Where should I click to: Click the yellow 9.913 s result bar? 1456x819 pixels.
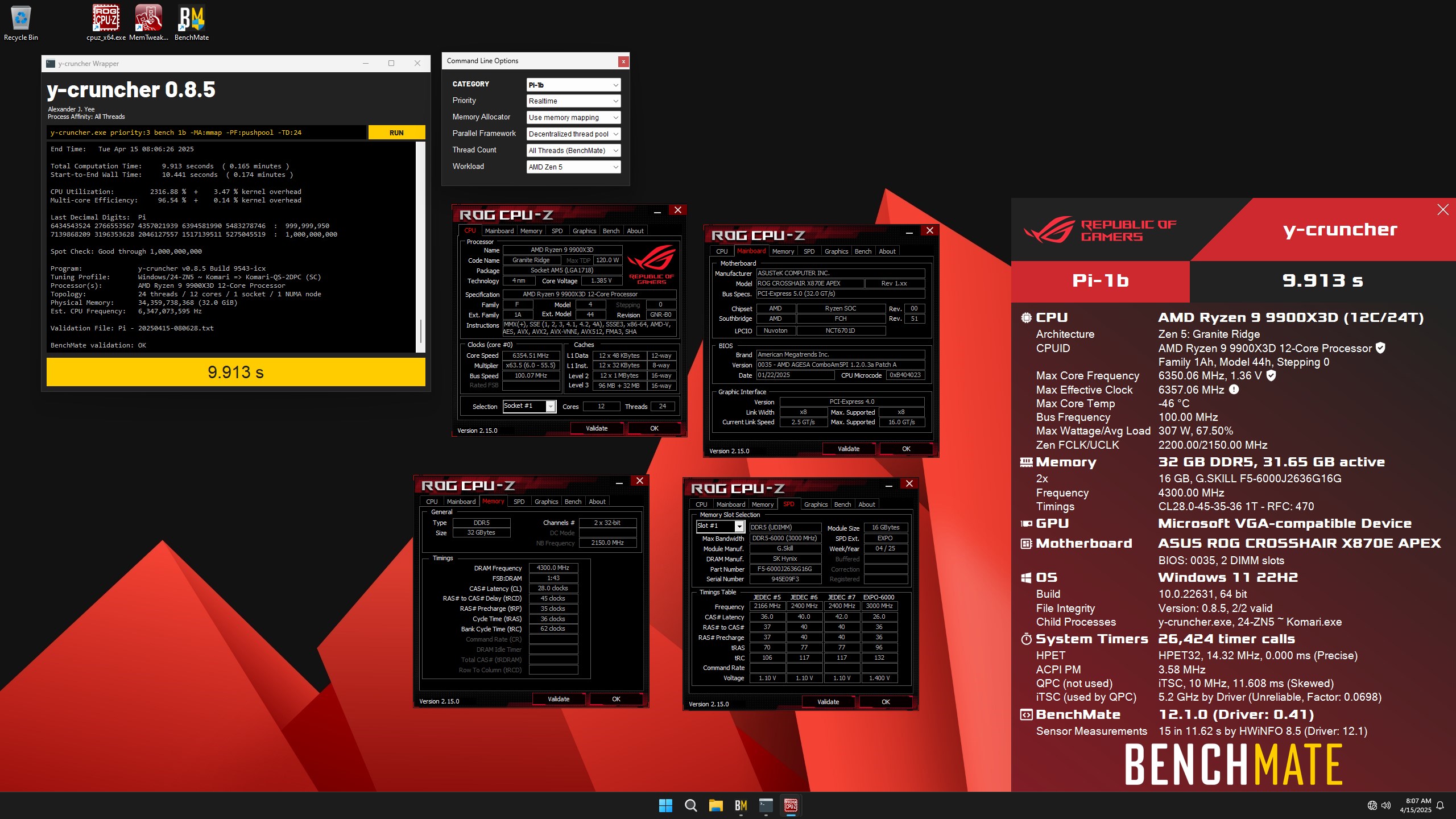click(235, 372)
